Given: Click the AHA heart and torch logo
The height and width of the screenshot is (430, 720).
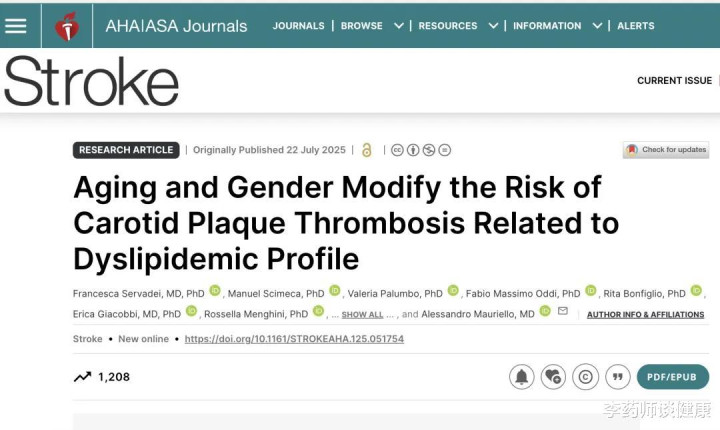Looking at the screenshot, I should point(67,26).
